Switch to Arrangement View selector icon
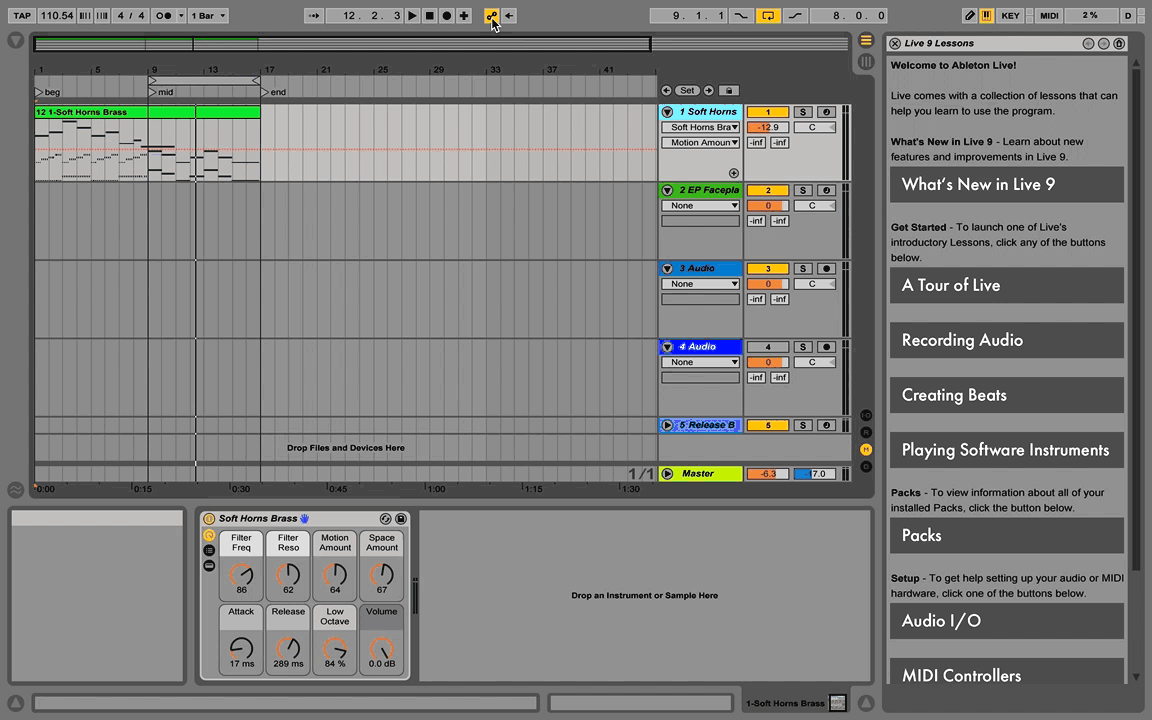Screen dimensions: 1152x720 [x=865, y=40]
